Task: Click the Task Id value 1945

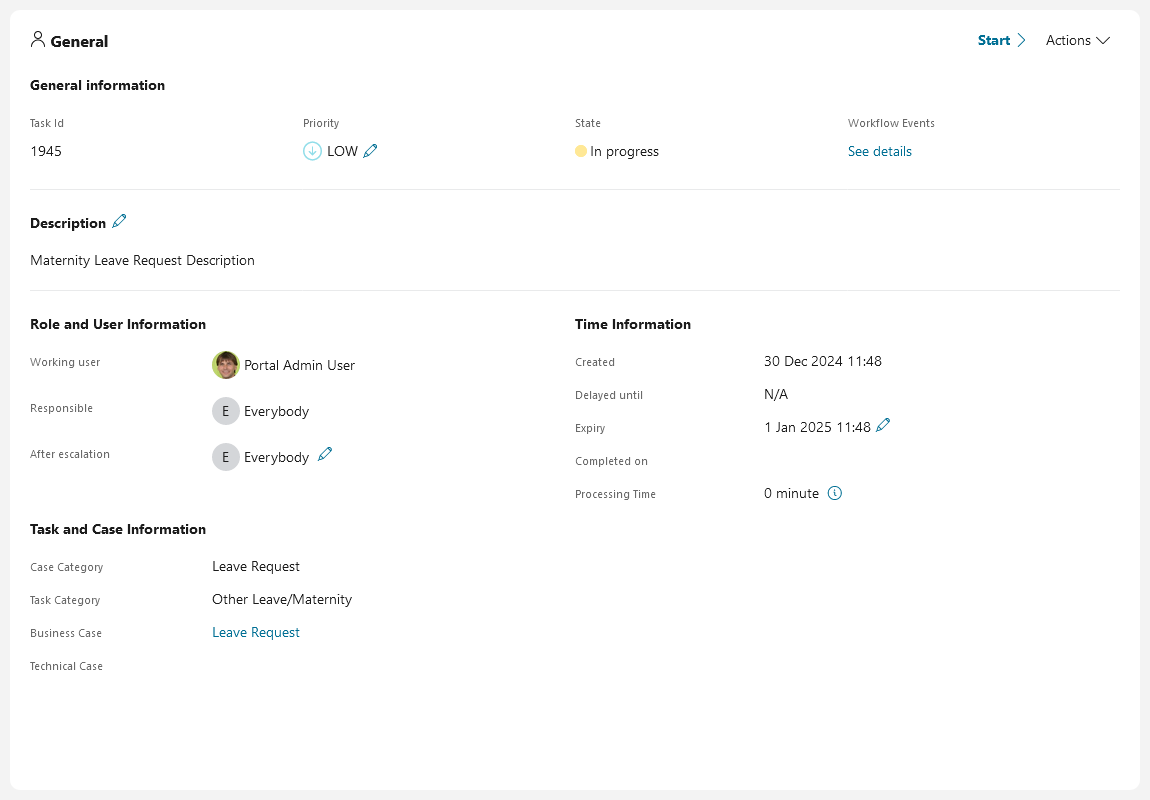Action: tap(46, 151)
